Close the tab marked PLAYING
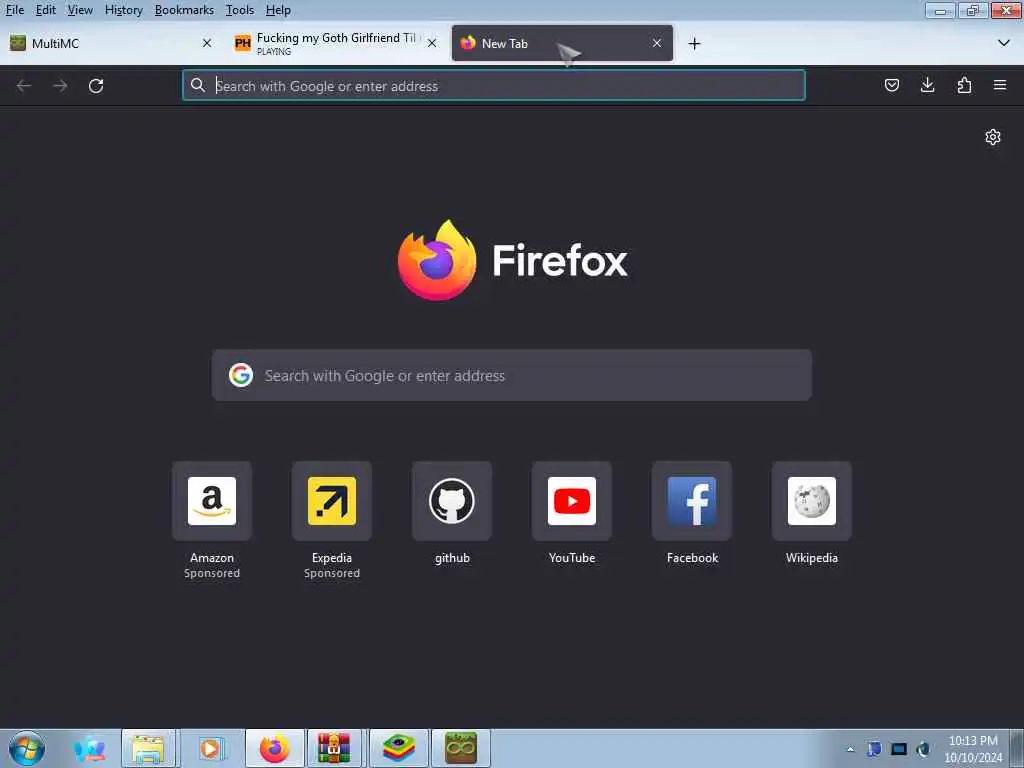This screenshot has height=768, width=1024. [x=432, y=43]
